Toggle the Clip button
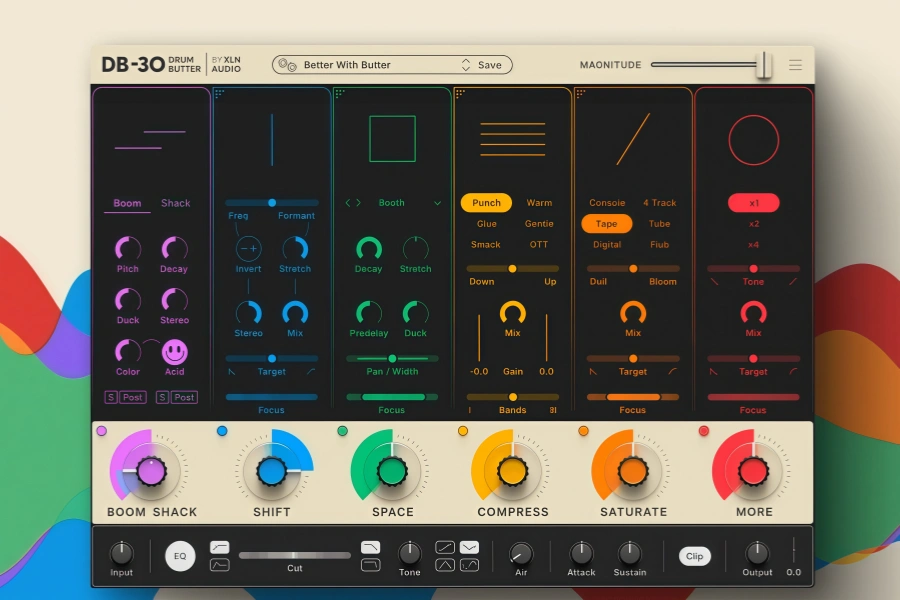Viewport: 900px width, 600px height. (695, 556)
